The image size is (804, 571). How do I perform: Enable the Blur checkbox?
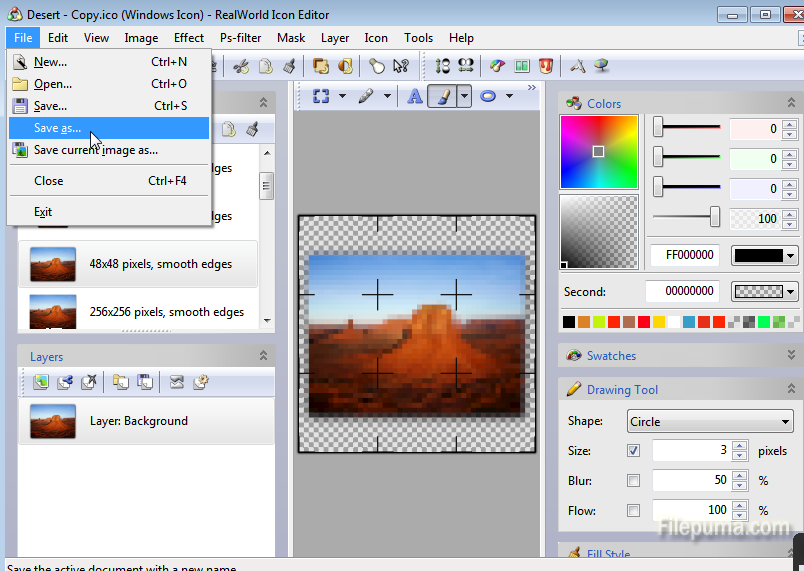(633, 481)
